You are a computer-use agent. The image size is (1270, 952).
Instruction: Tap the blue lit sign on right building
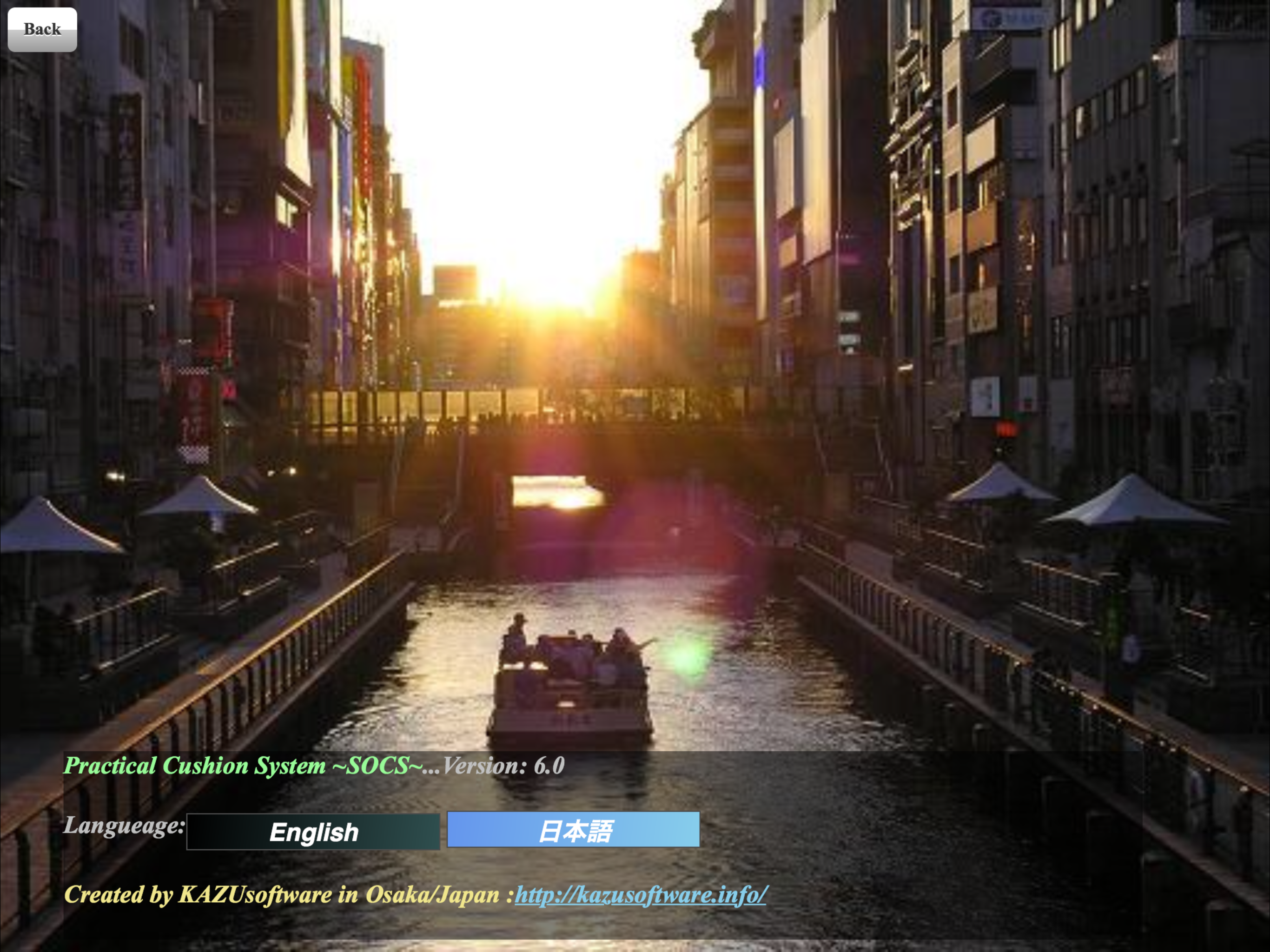coord(759,68)
